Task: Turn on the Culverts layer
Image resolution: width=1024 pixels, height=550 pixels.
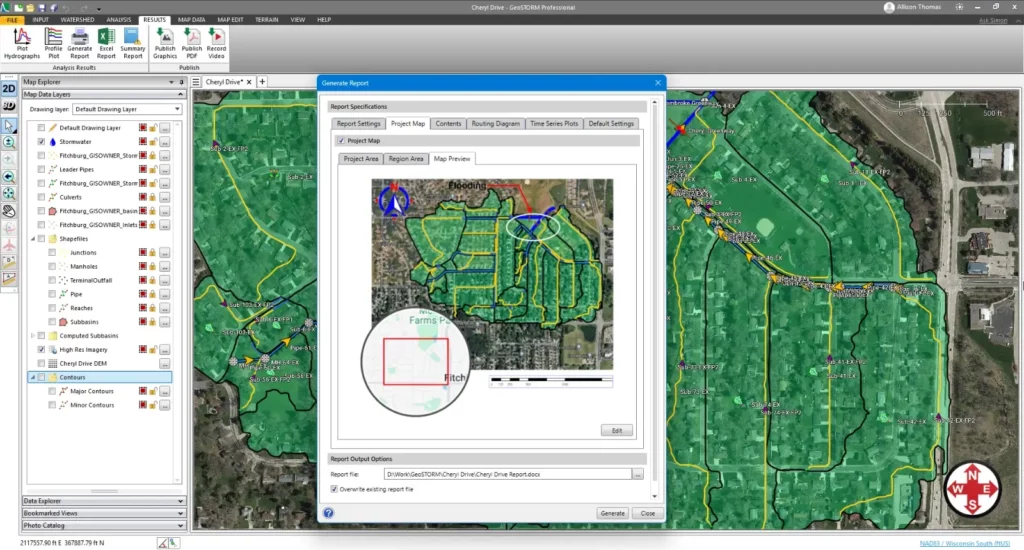Action: 41,197
